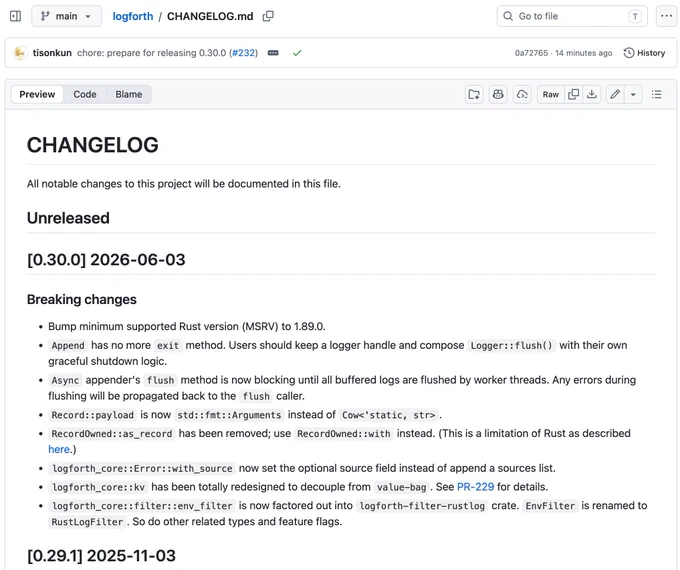Image resolution: width=680 pixels, height=570 pixels.
Task: Open pull request #232 link
Action: 243,53
